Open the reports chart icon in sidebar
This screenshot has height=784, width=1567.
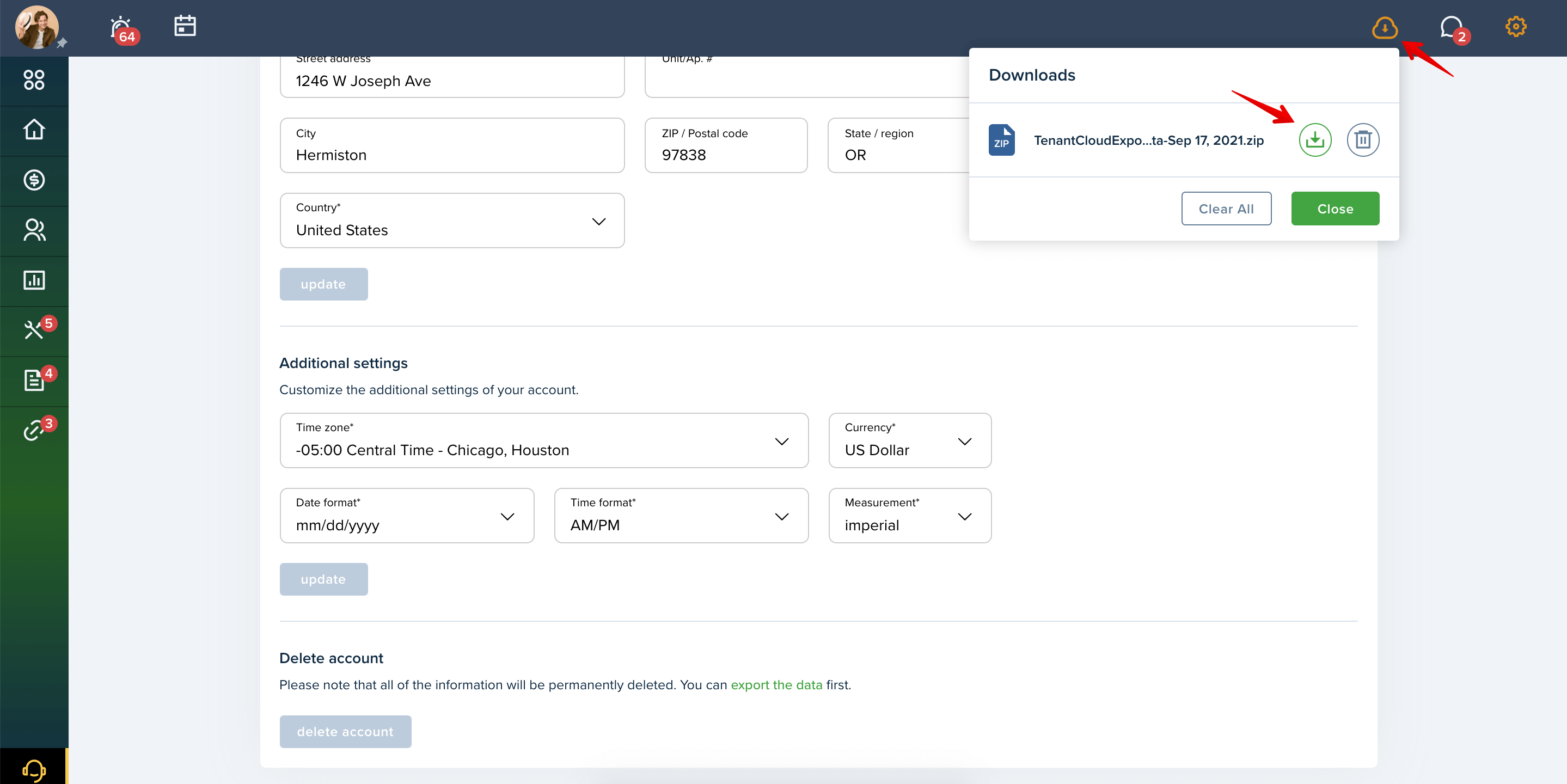[x=34, y=280]
